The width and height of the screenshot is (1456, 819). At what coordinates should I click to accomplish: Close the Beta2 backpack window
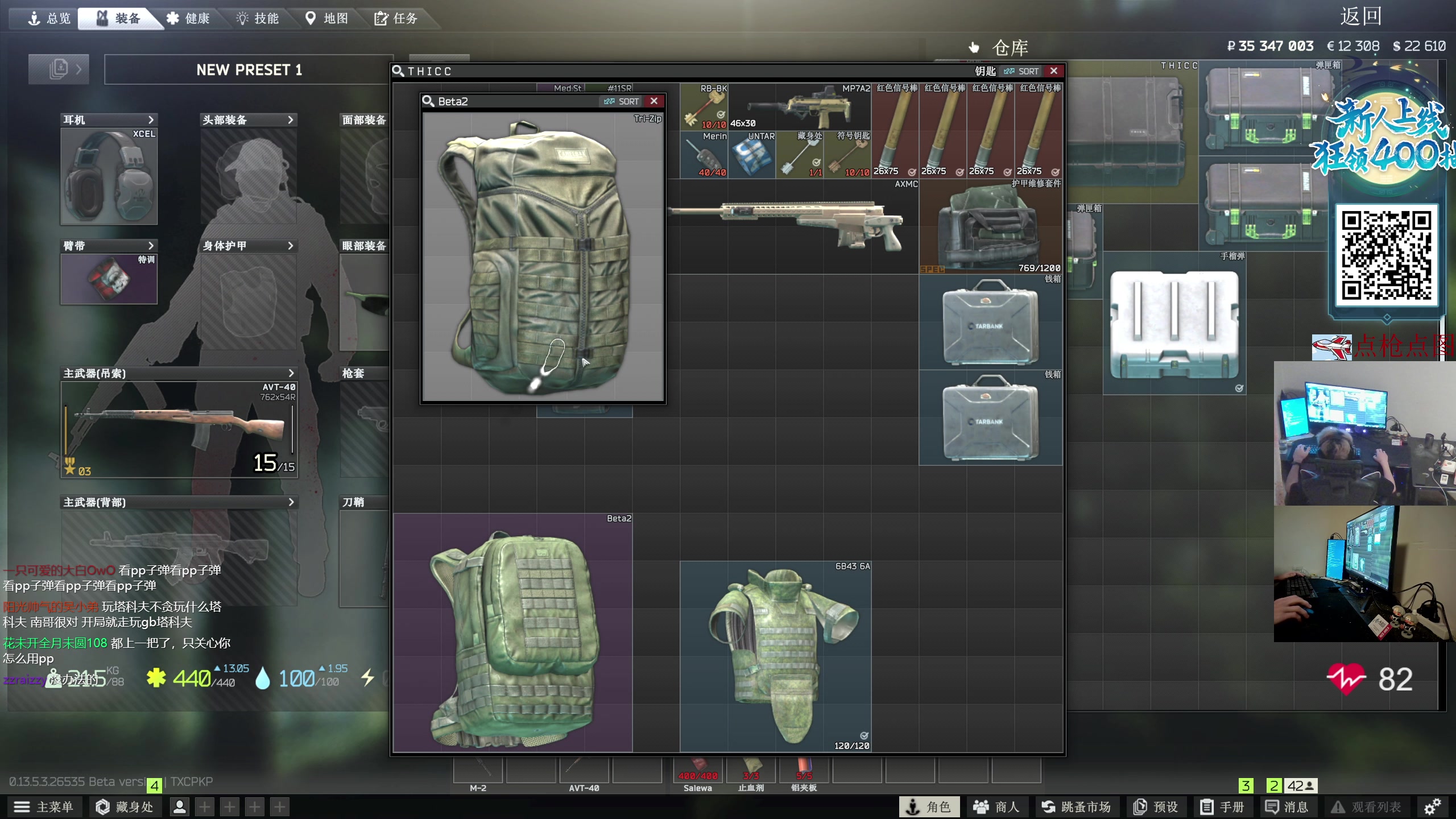coord(654,101)
